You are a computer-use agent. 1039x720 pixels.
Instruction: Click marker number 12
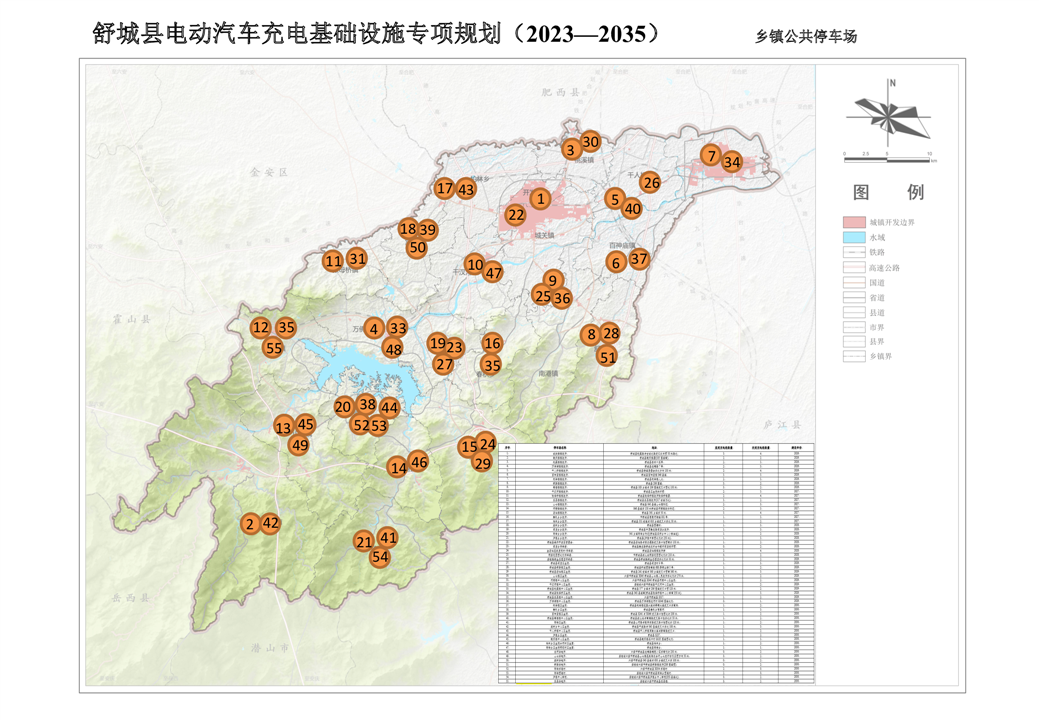(x=261, y=327)
